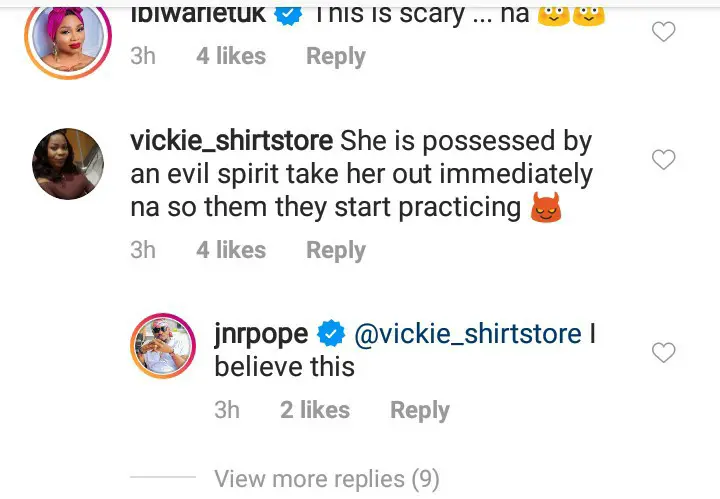Open jnrpope's profile picture story
720x499 pixels.
click(163, 346)
